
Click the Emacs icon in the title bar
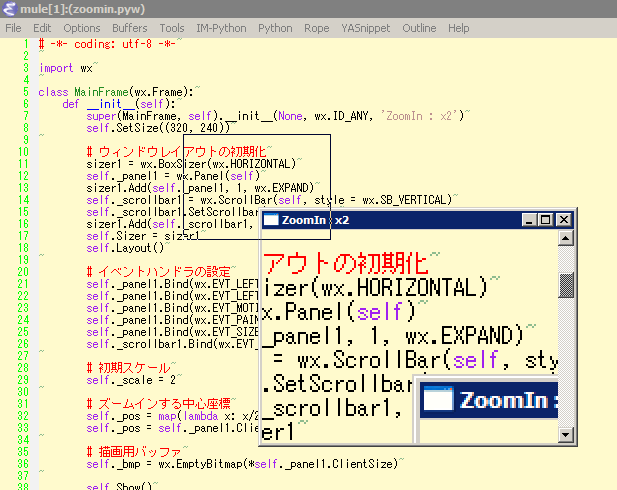pos(9,9)
